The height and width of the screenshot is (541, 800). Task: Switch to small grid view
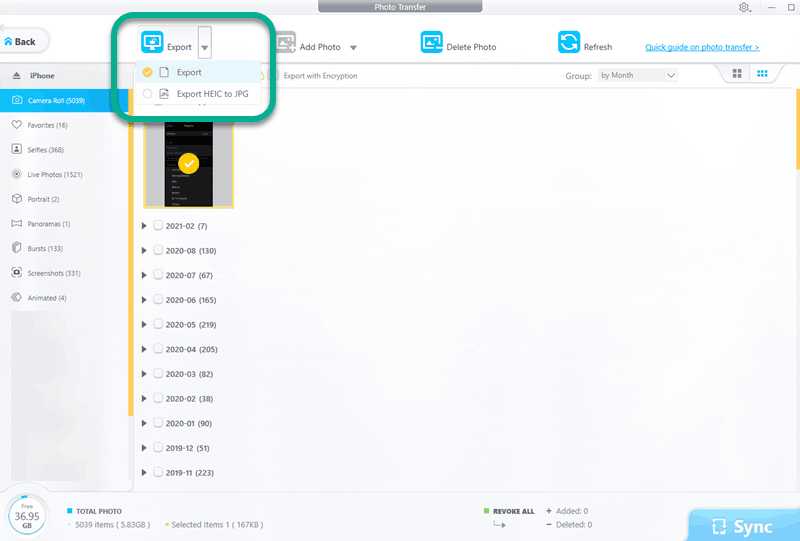[762, 73]
